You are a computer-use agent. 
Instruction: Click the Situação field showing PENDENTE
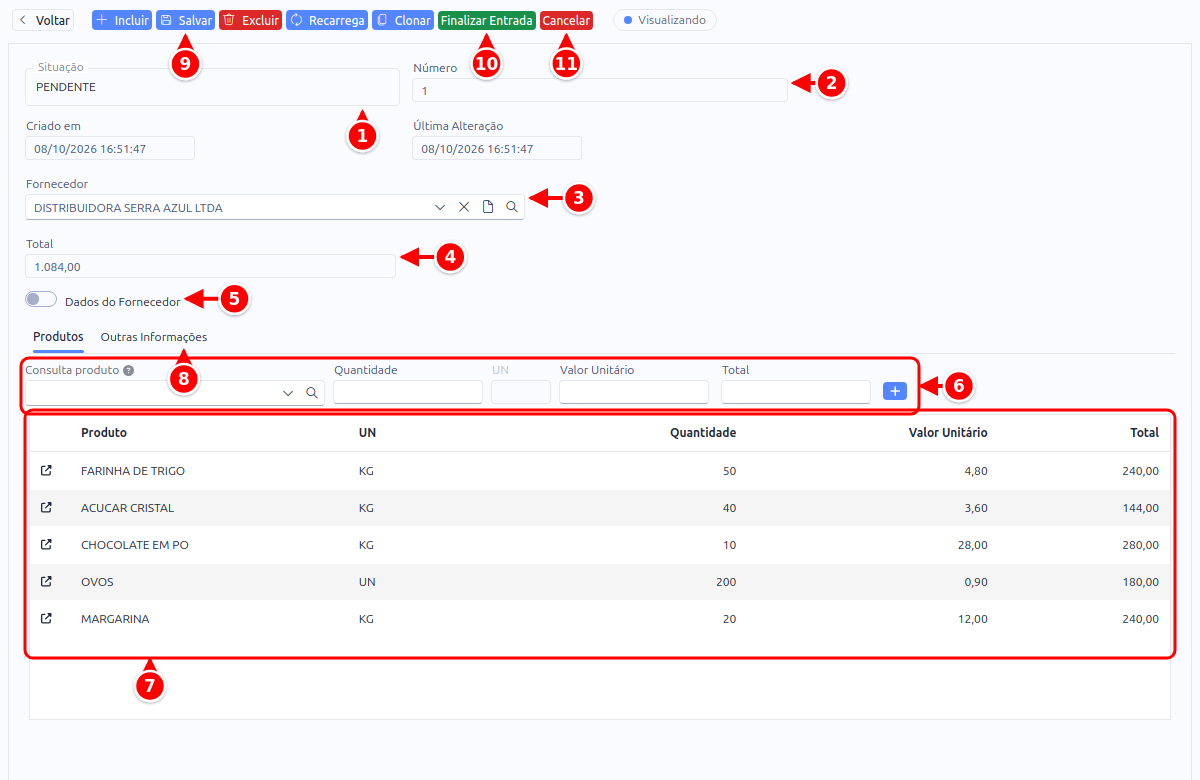point(213,87)
